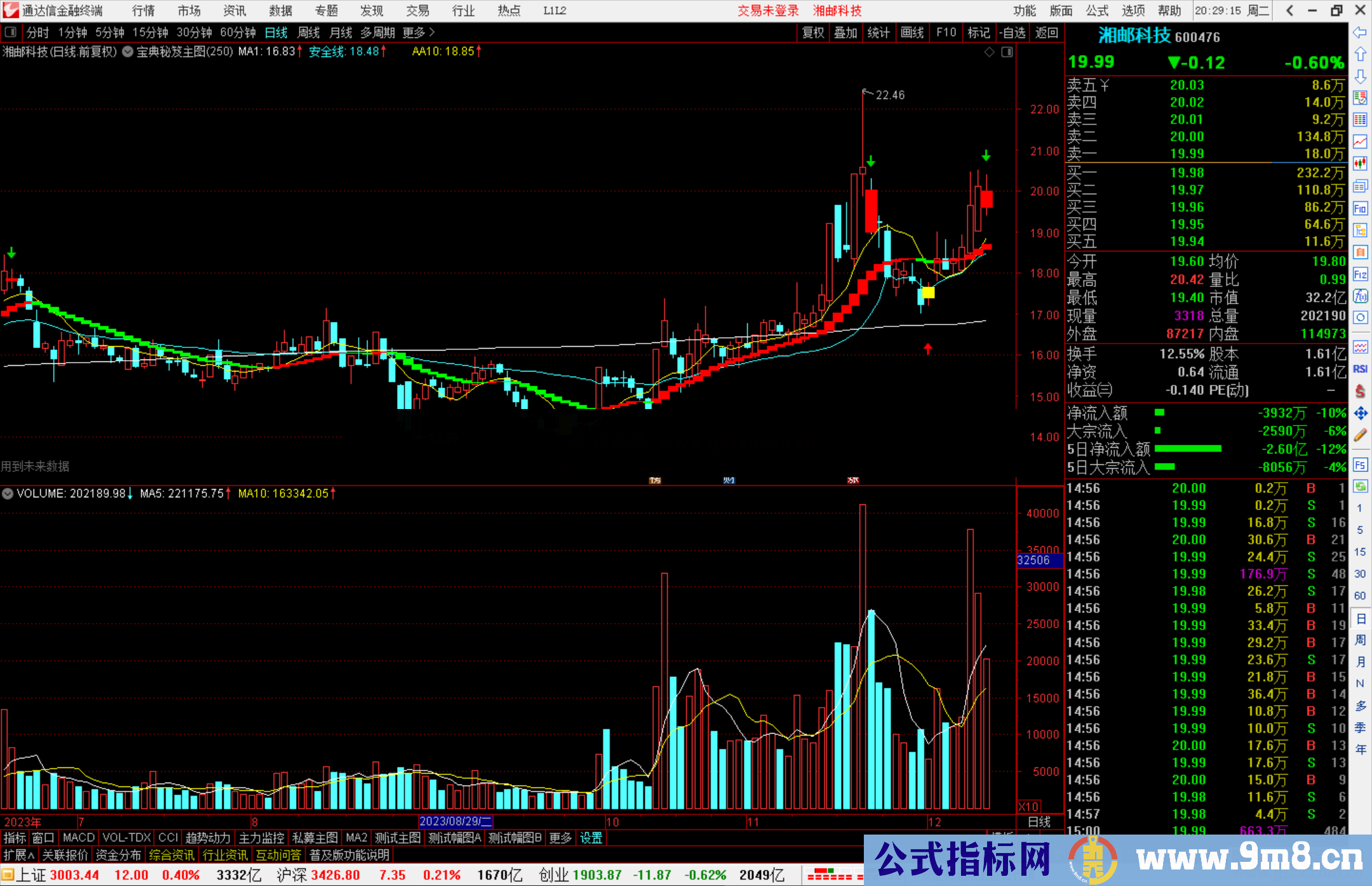
Task: Click the candlestick chart icon in right sidebar
Action: click(x=1360, y=163)
